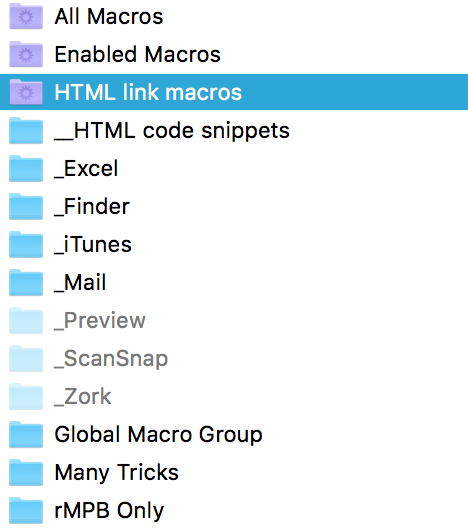
Task: Select the Many Tricks group
Action: click(x=234, y=472)
